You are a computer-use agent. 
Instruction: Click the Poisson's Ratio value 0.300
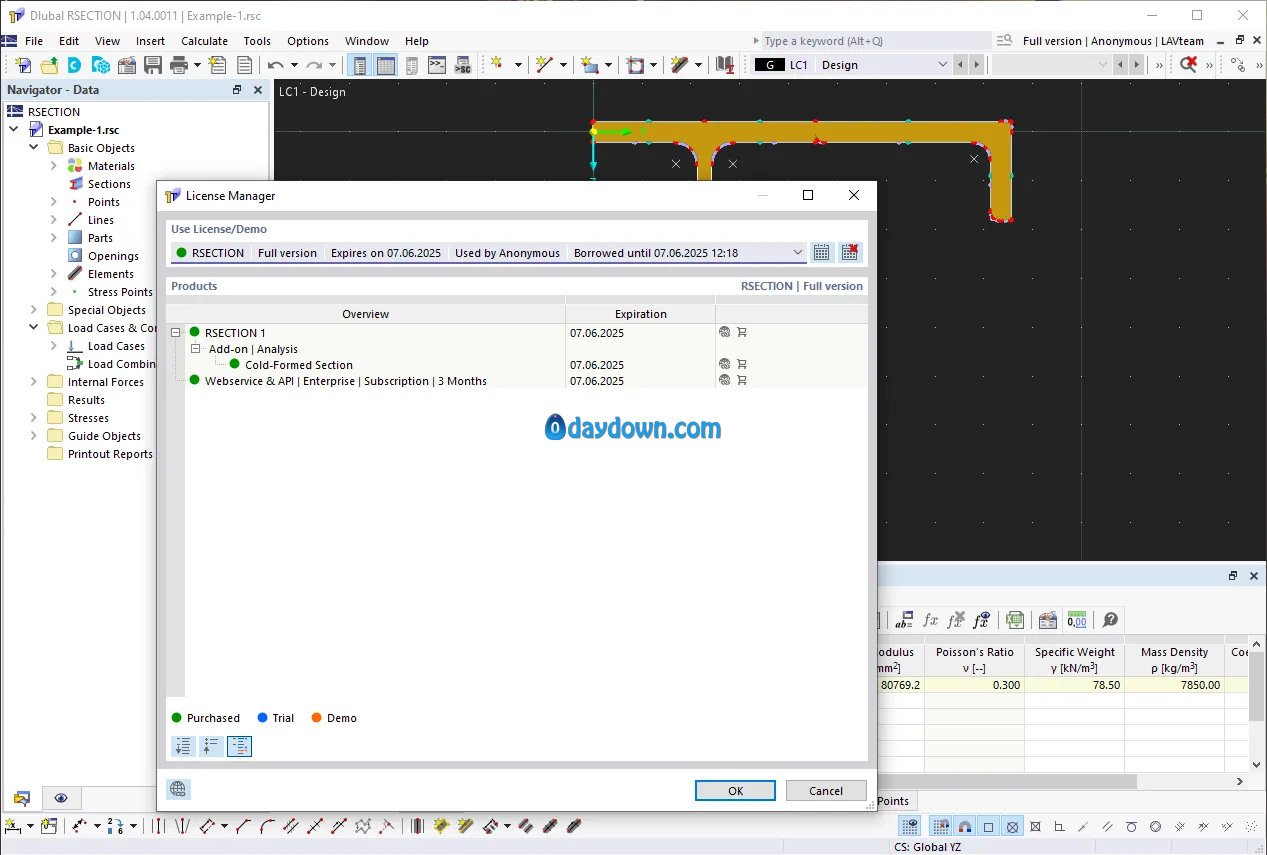pyautogui.click(x=974, y=685)
